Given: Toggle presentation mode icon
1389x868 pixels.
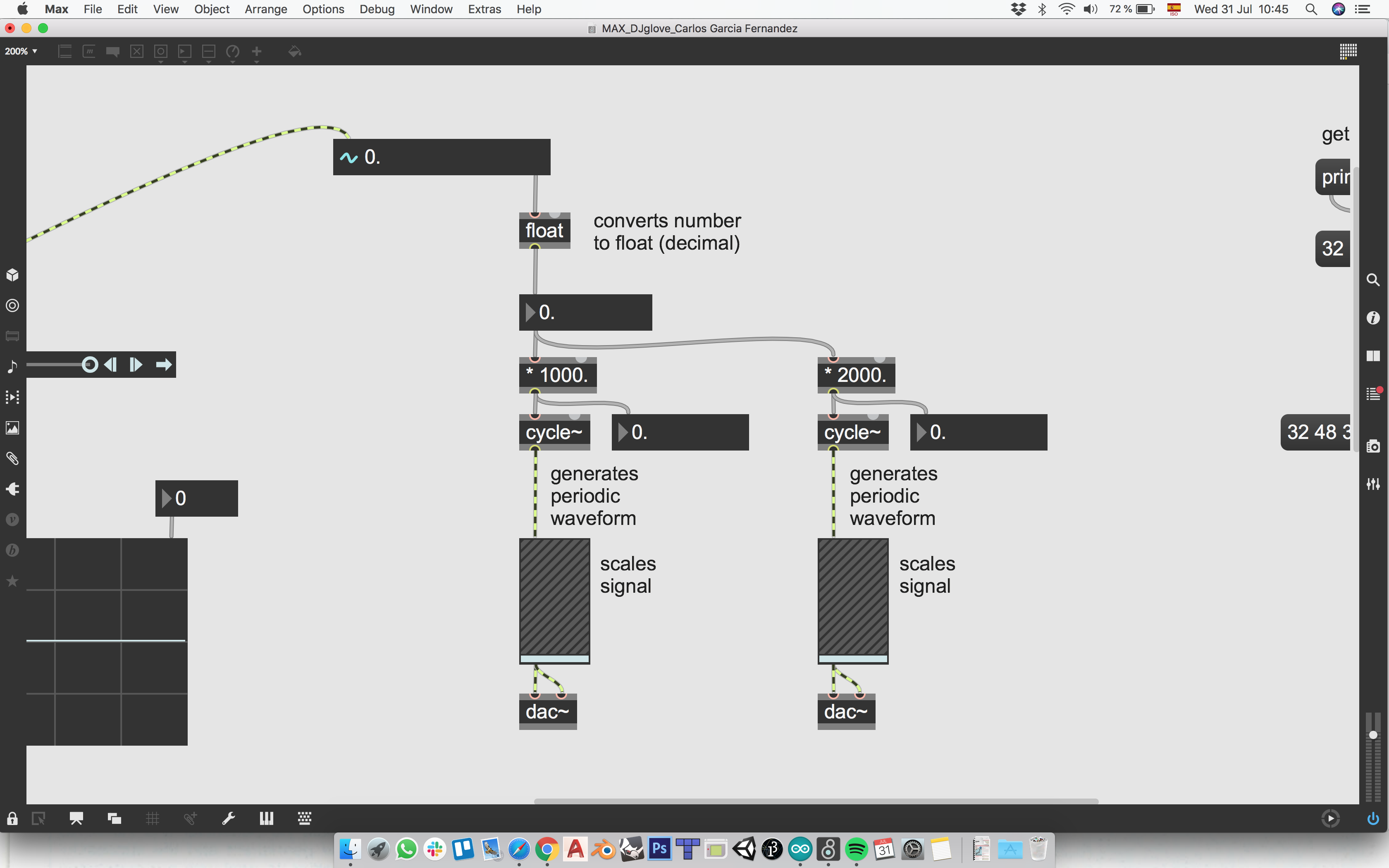Looking at the screenshot, I should point(76,819).
